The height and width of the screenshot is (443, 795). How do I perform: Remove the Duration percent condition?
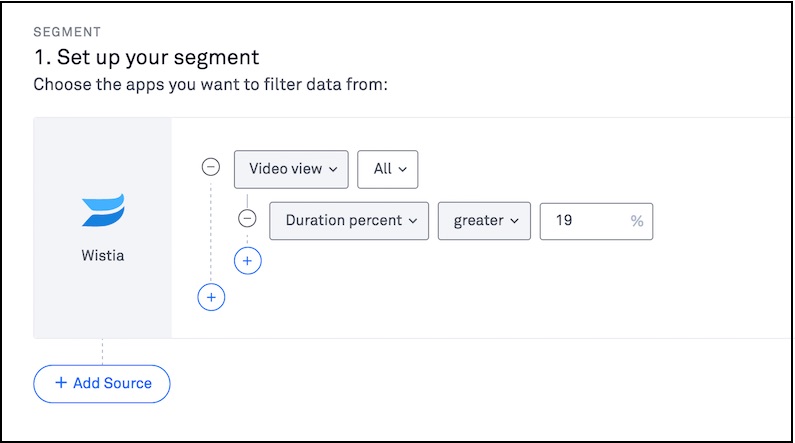tap(247, 220)
